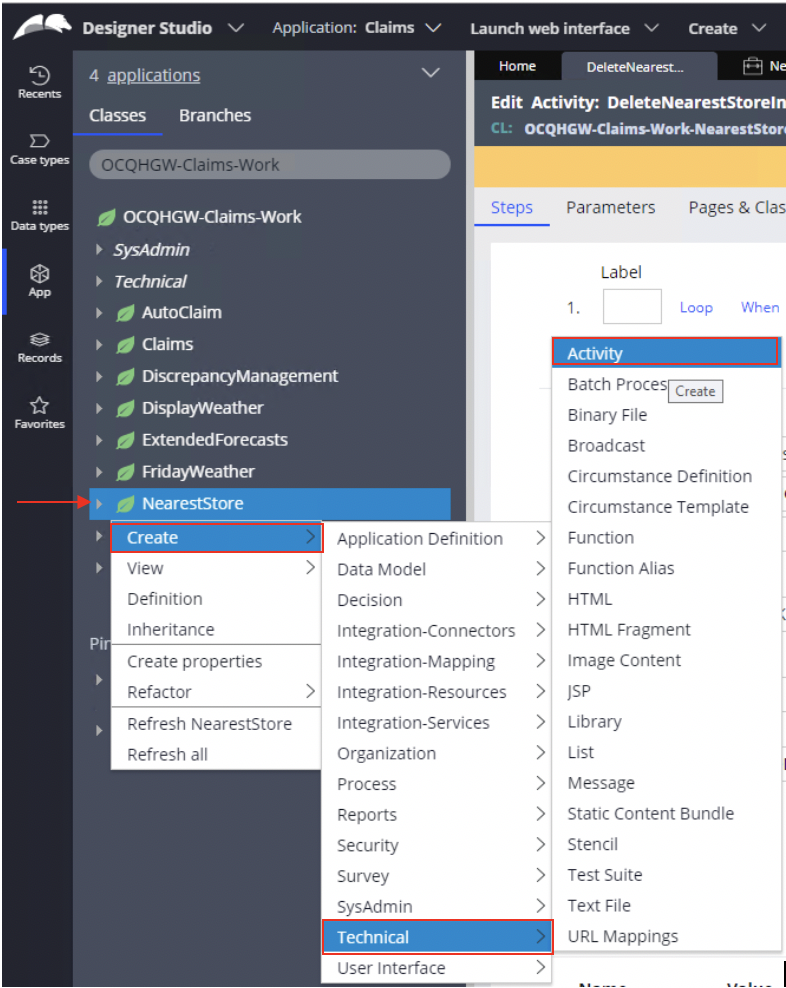
Task: Expand the Technical tree node
Action: (x=99, y=281)
